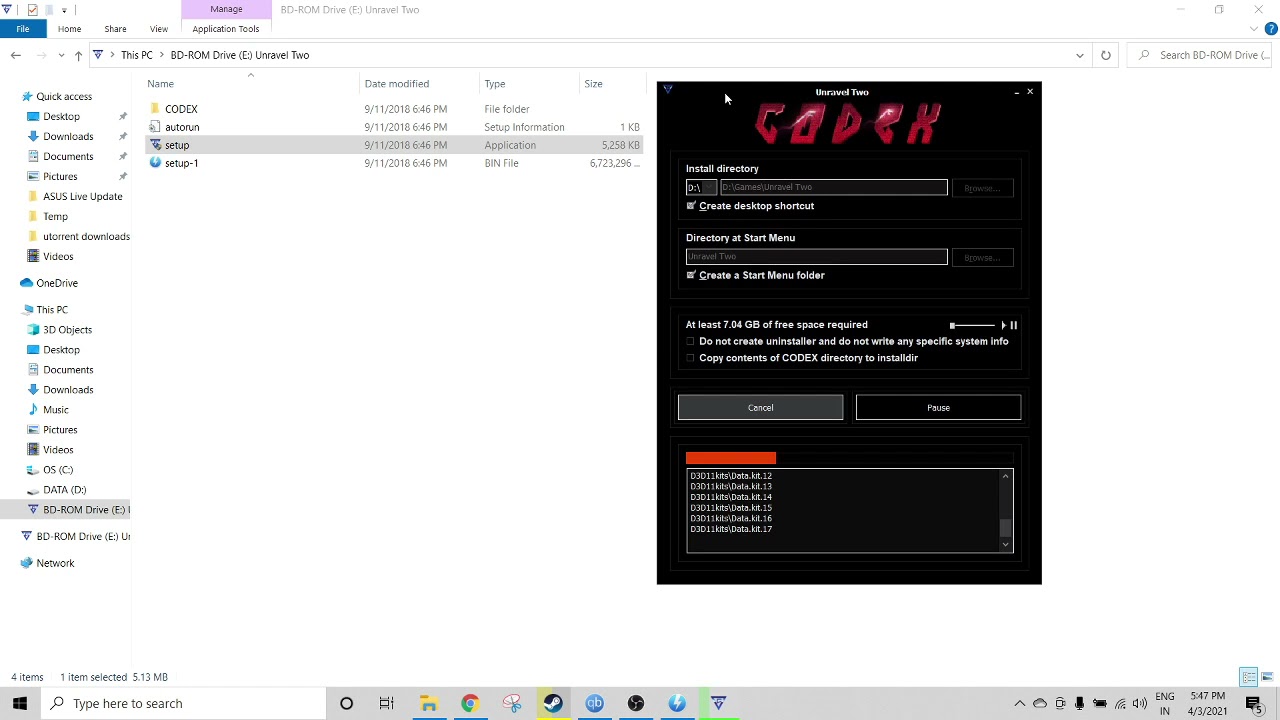The image size is (1280, 720).
Task: Click the orange installation progress bar
Action: 731,458
